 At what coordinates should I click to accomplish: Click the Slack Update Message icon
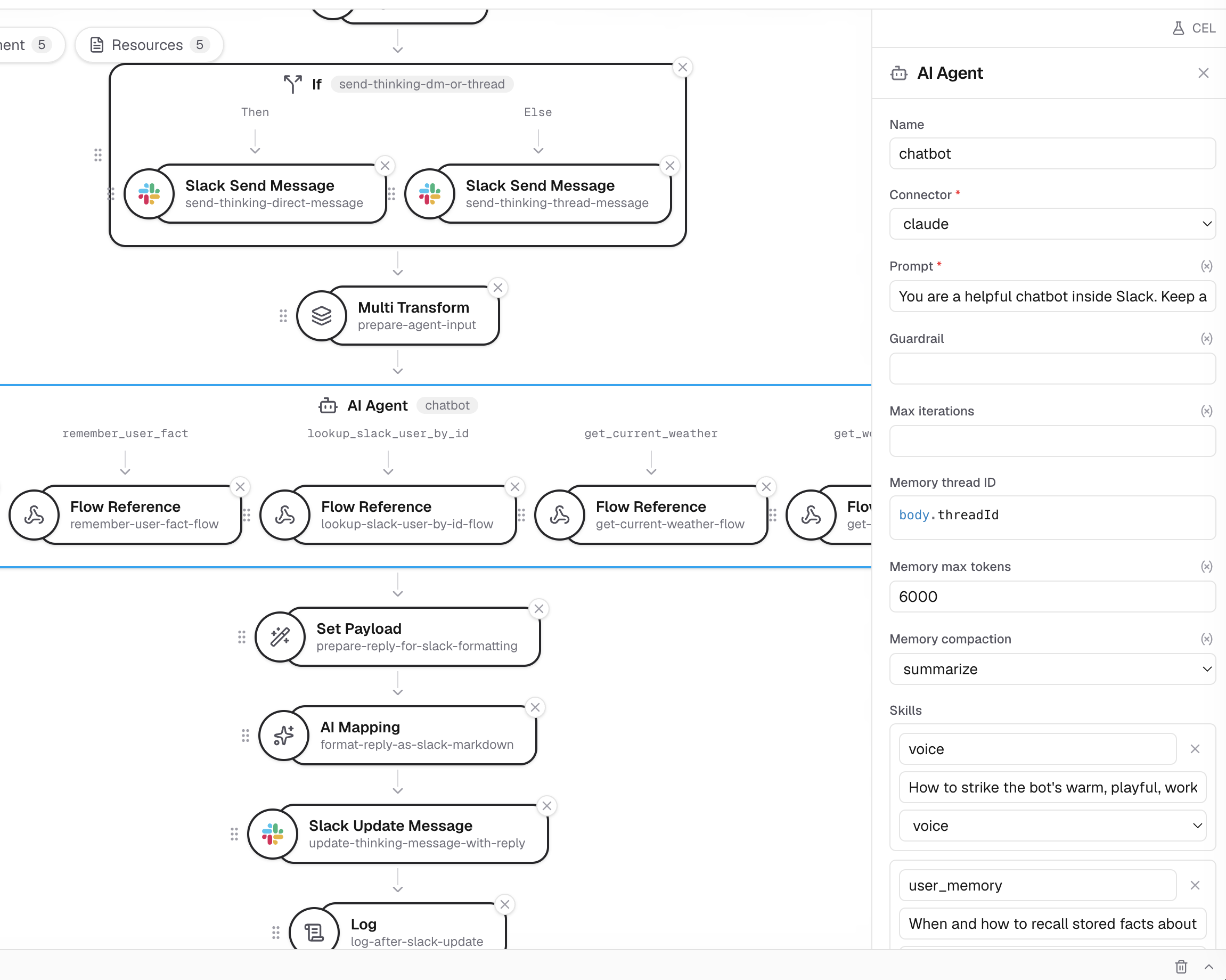272,835
